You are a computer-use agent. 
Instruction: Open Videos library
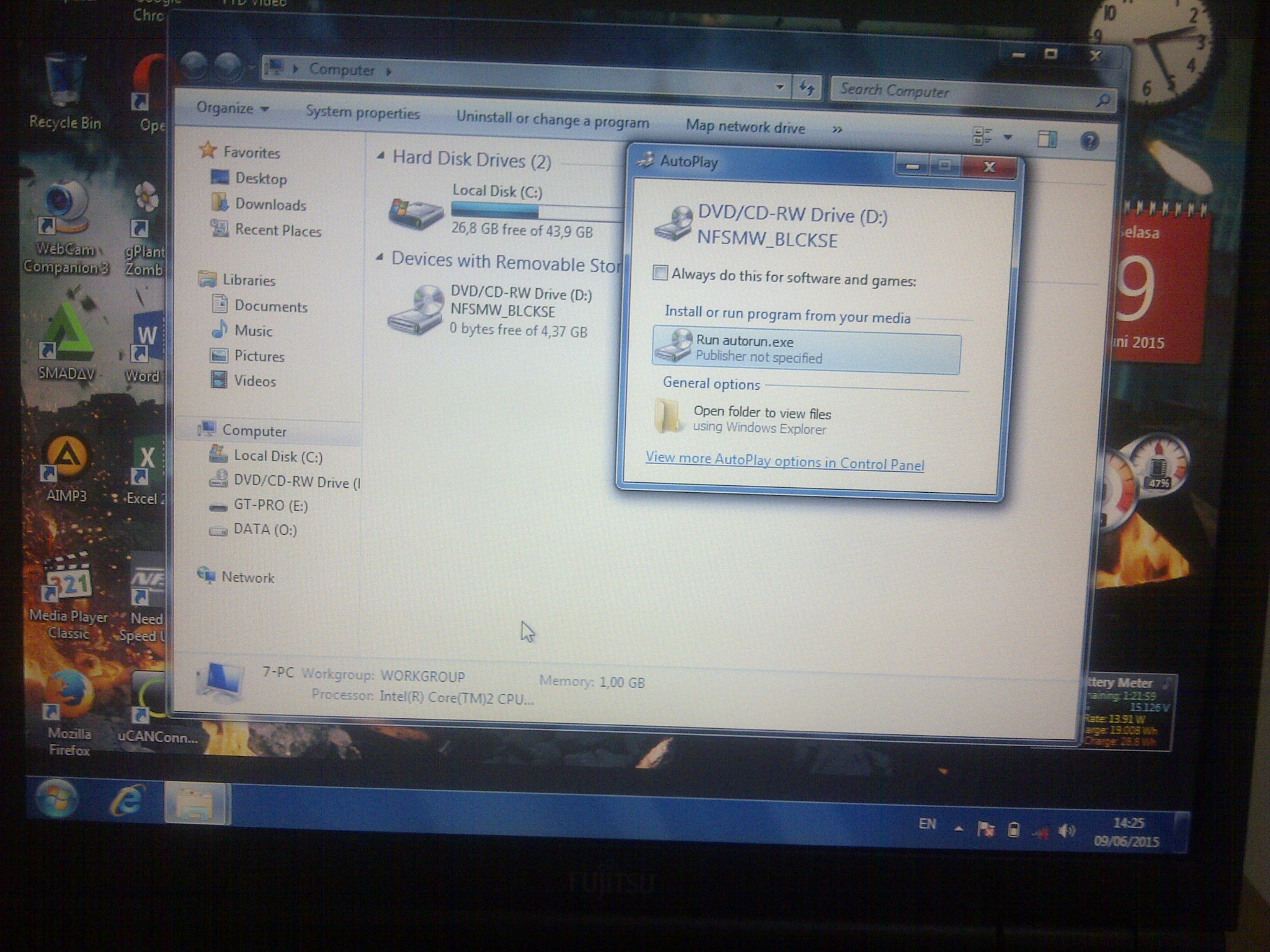(x=243, y=381)
